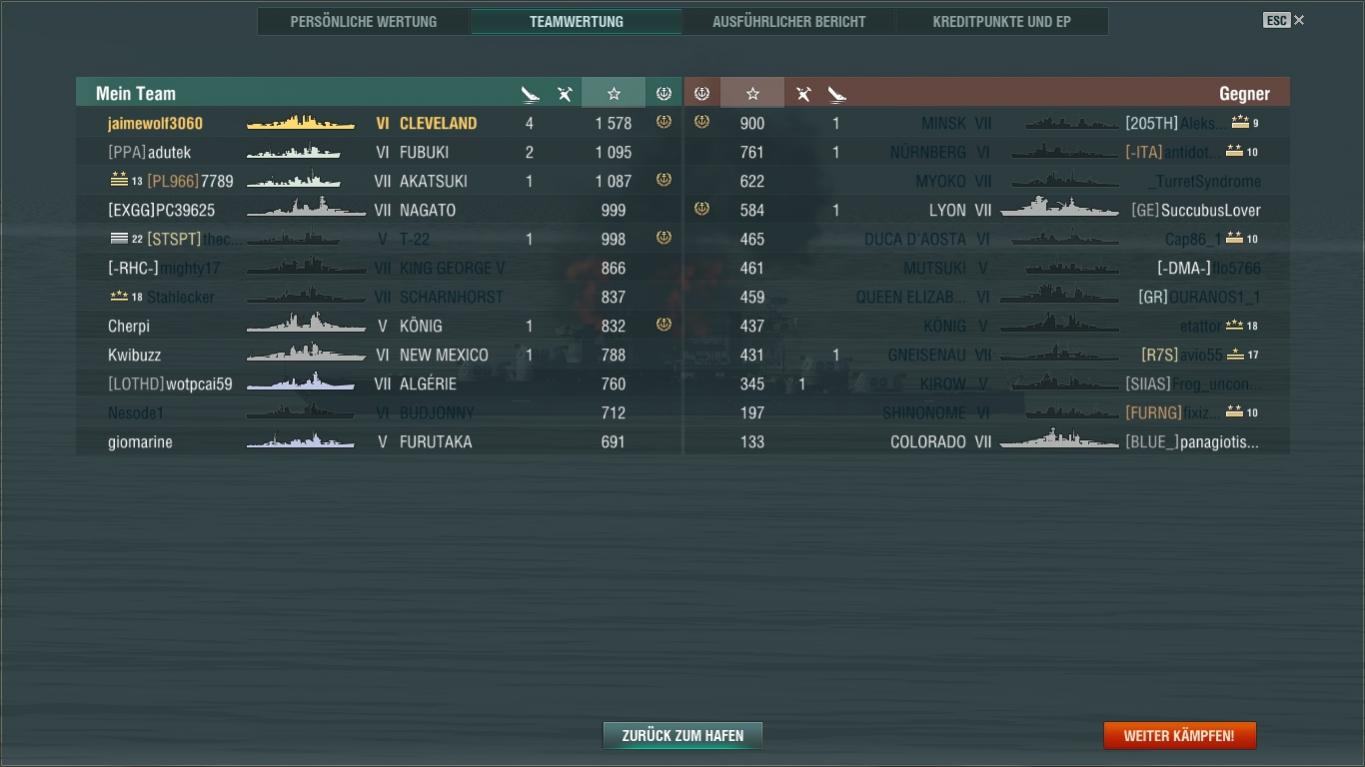
Task: Click the Weiter Kämpfen! button
Action: point(1179,735)
